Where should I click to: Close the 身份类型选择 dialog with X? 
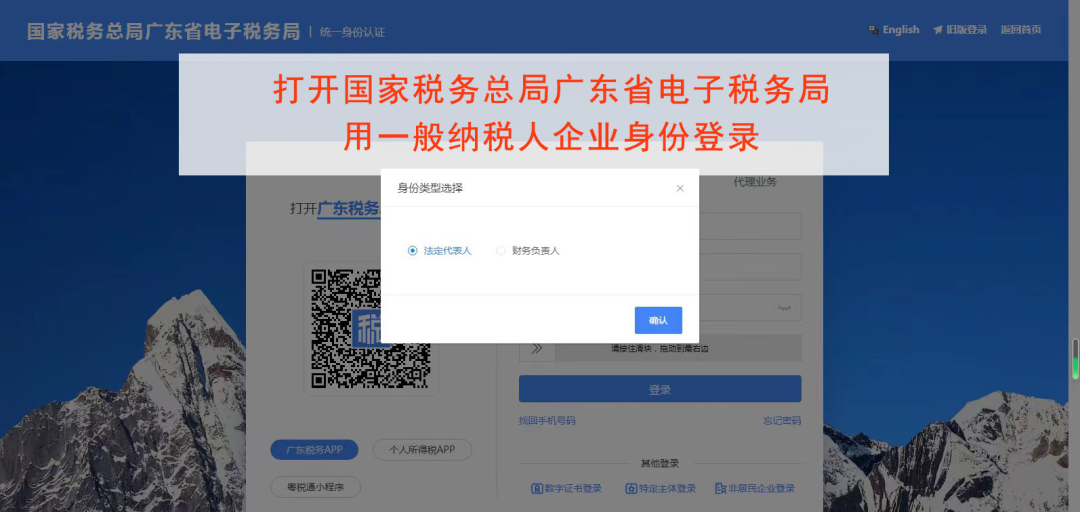(x=680, y=188)
